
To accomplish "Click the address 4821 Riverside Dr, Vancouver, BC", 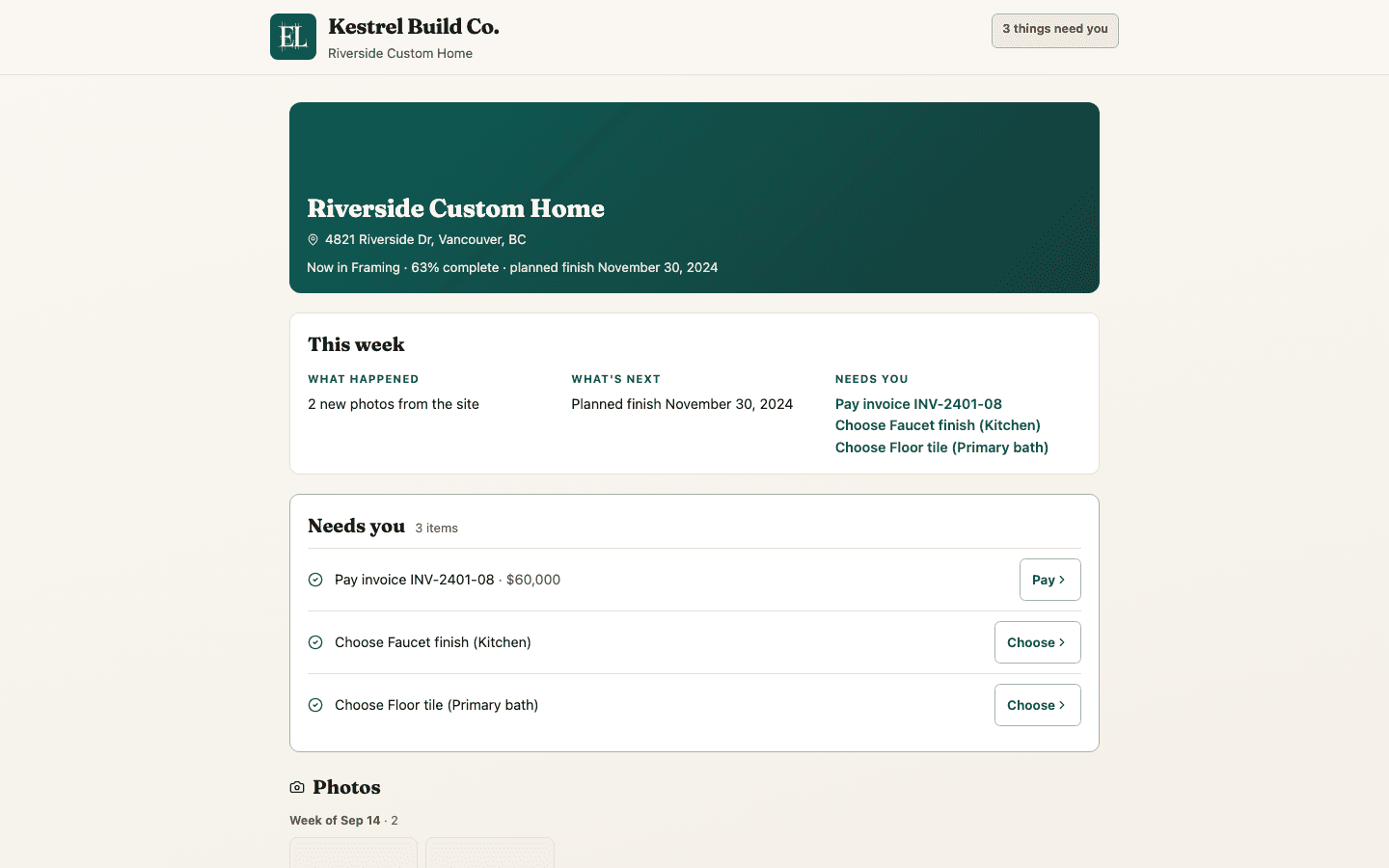I will pos(425,239).
